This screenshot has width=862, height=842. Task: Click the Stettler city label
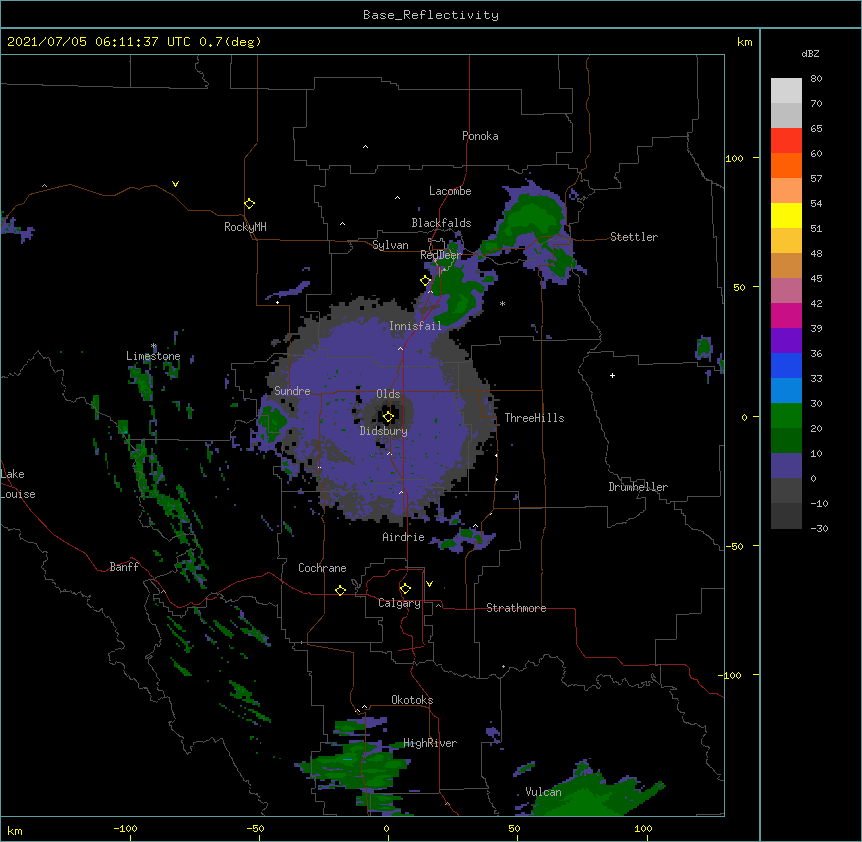pyautogui.click(x=634, y=237)
